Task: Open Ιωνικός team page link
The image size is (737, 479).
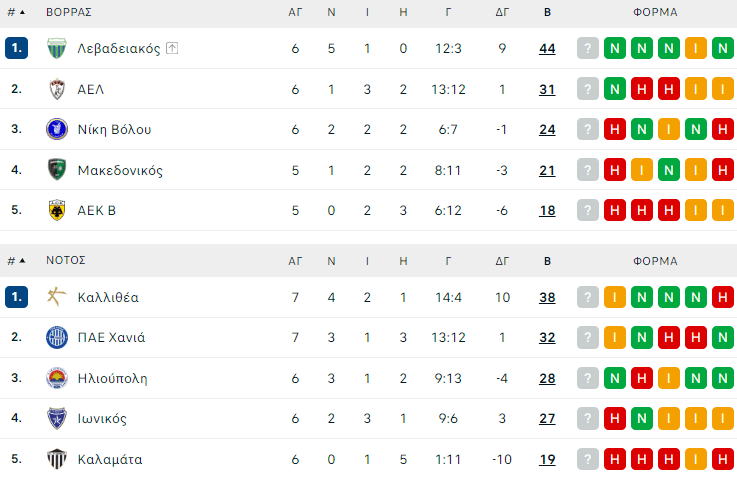Action: coord(102,418)
